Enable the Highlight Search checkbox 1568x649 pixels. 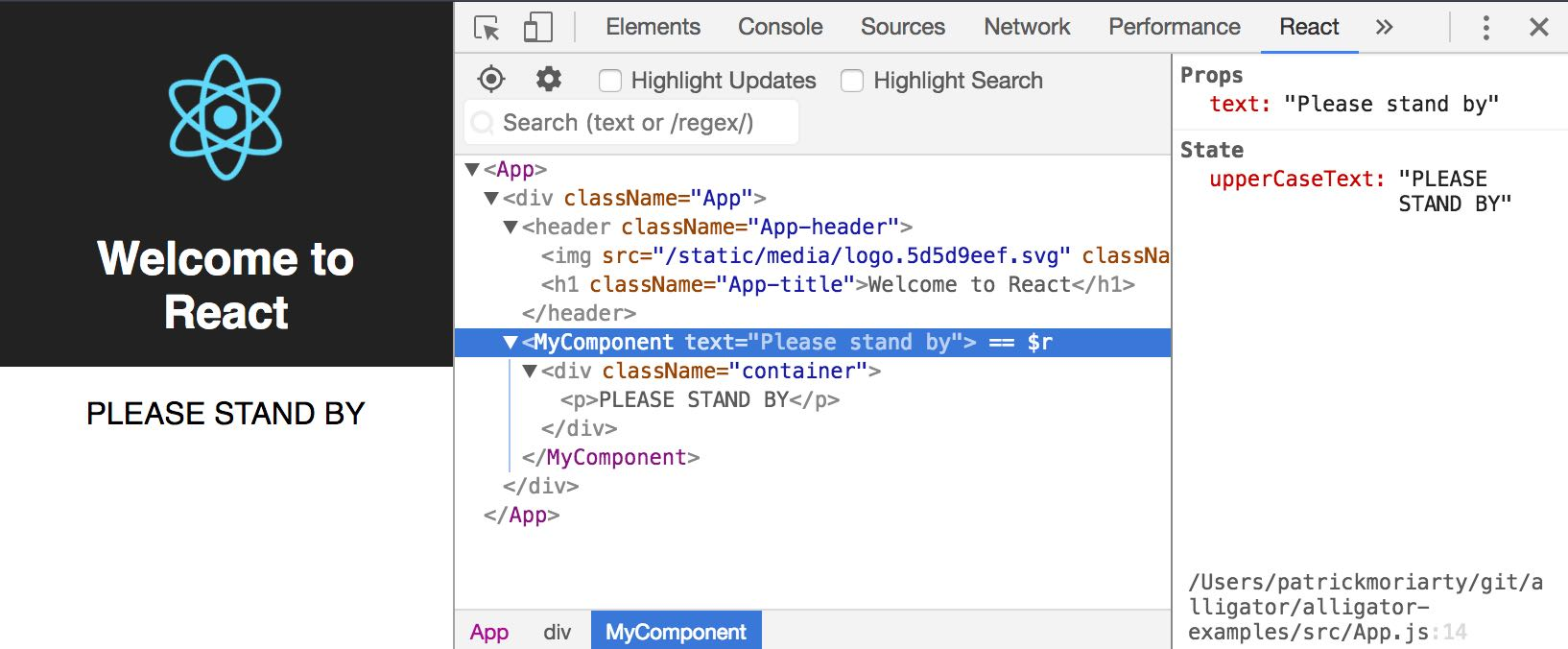(x=852, y=81)
